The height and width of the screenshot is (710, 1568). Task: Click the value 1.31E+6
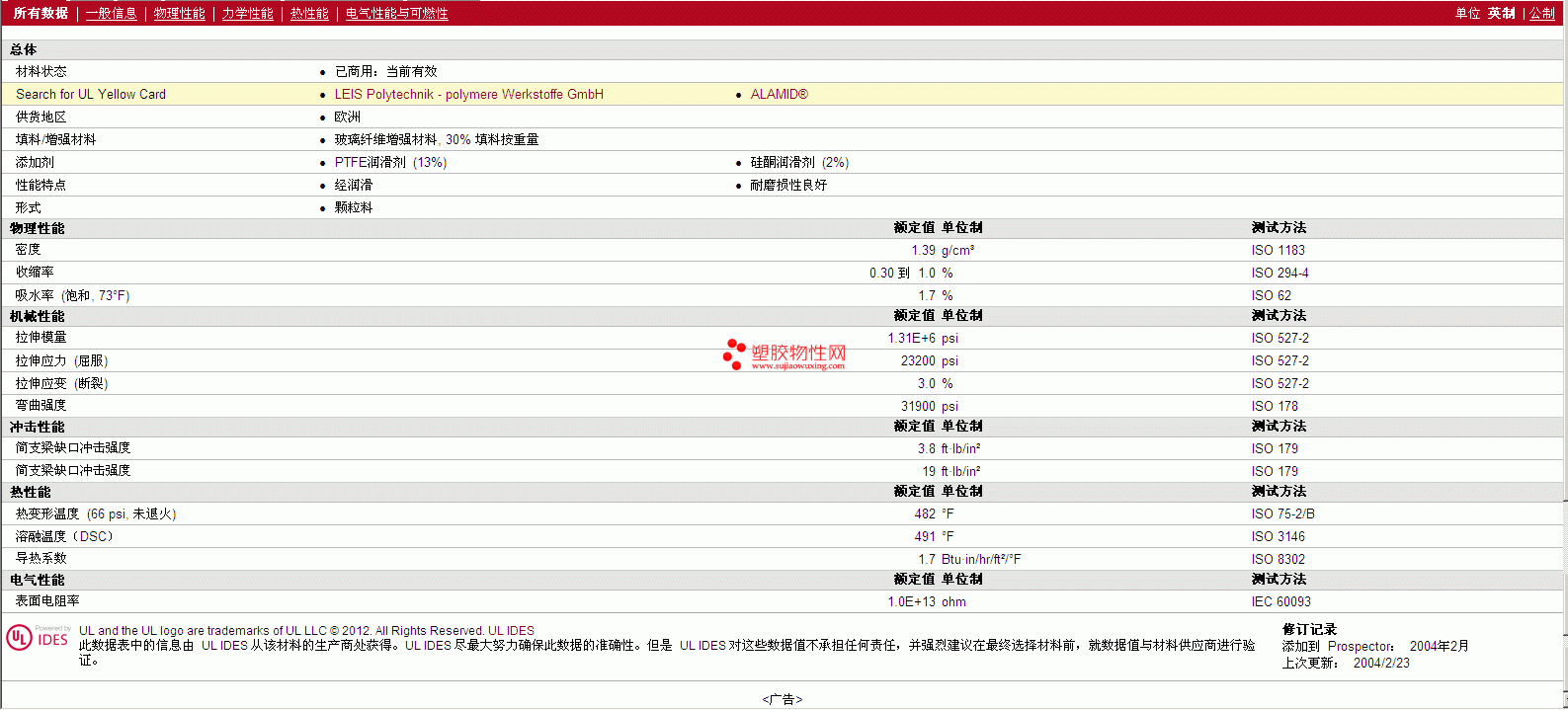point(911,338)
